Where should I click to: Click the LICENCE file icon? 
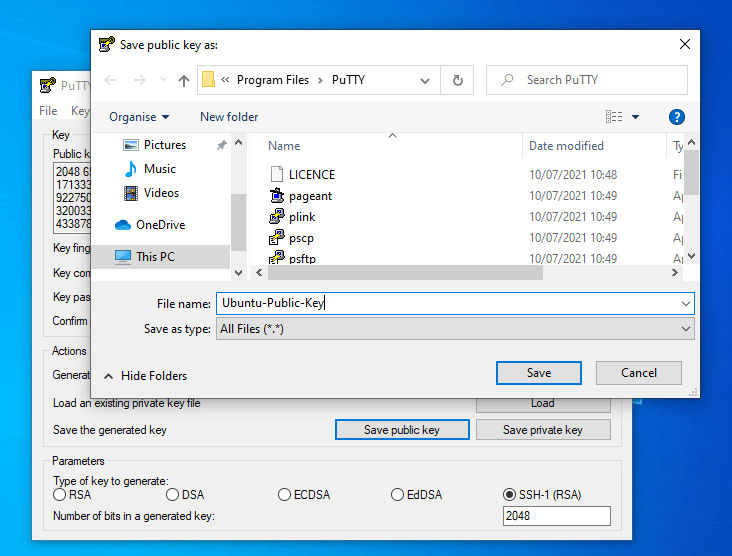[276, 174]
